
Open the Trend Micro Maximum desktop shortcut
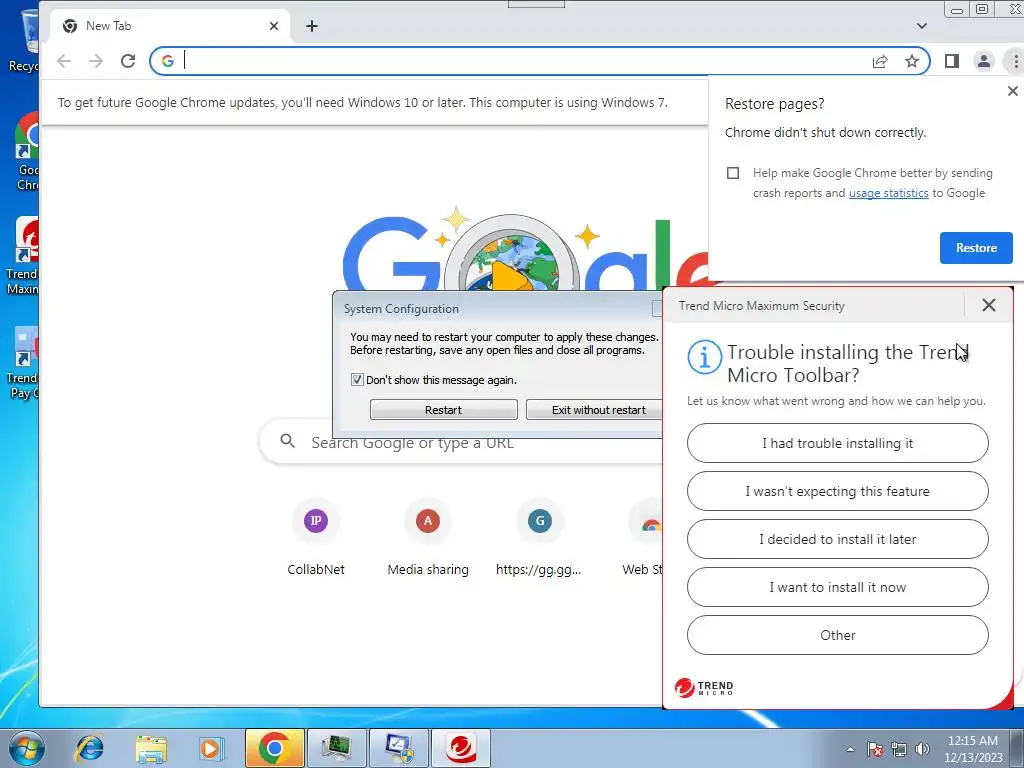[22, 257]
